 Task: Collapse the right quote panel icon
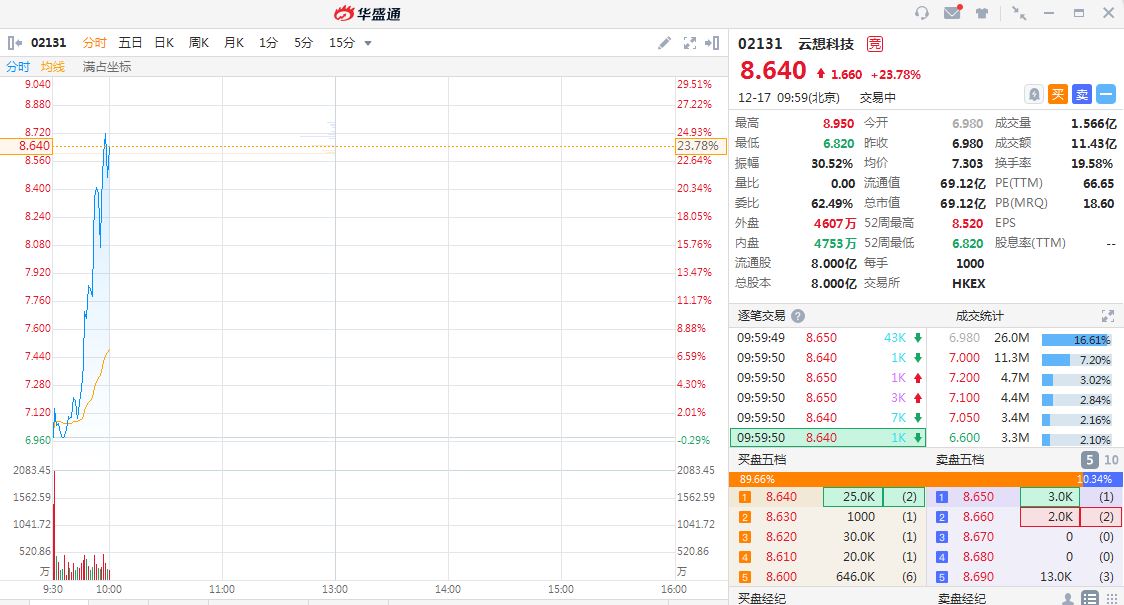712,43
